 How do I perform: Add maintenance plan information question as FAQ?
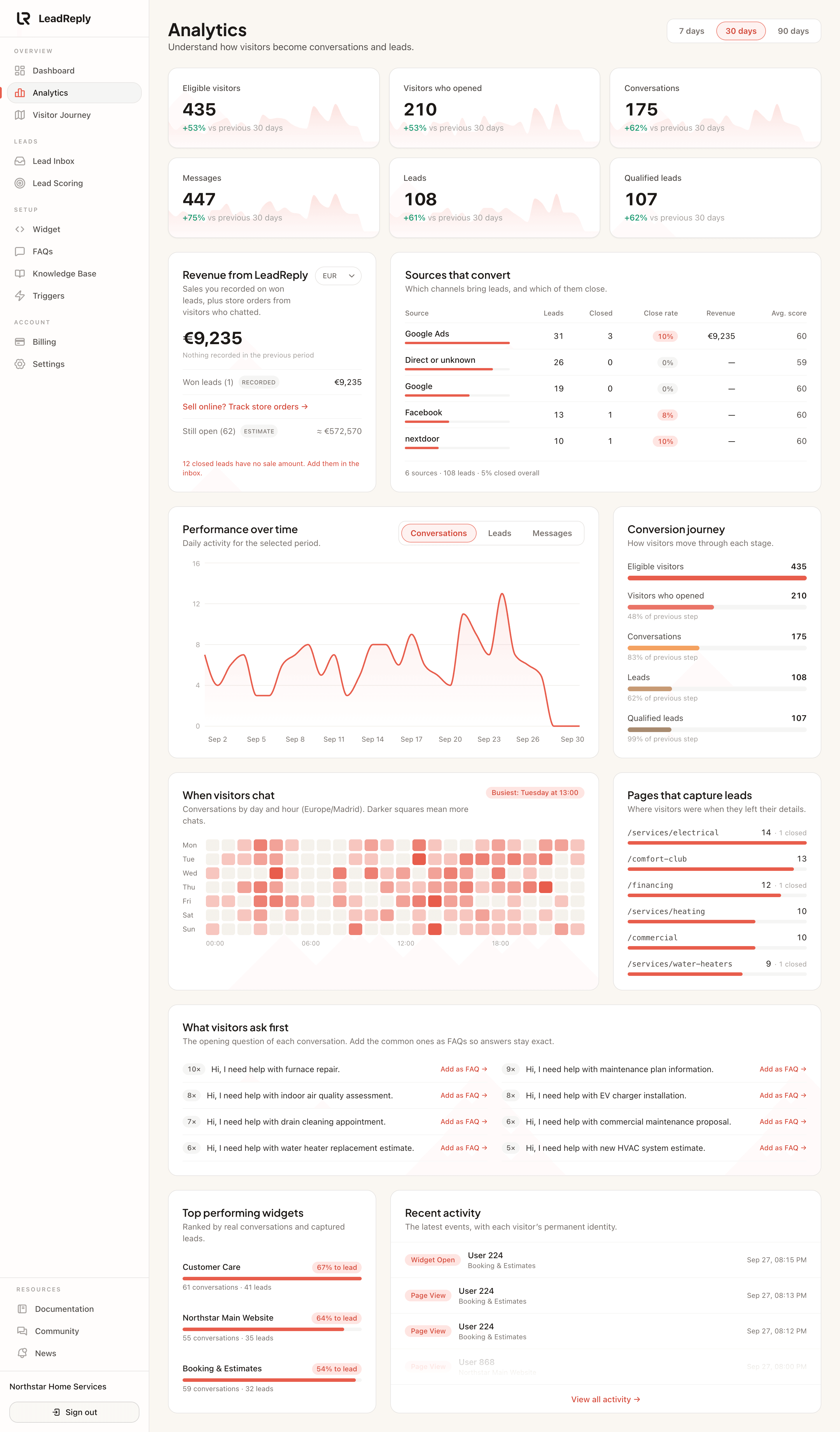coord(783,1069)
